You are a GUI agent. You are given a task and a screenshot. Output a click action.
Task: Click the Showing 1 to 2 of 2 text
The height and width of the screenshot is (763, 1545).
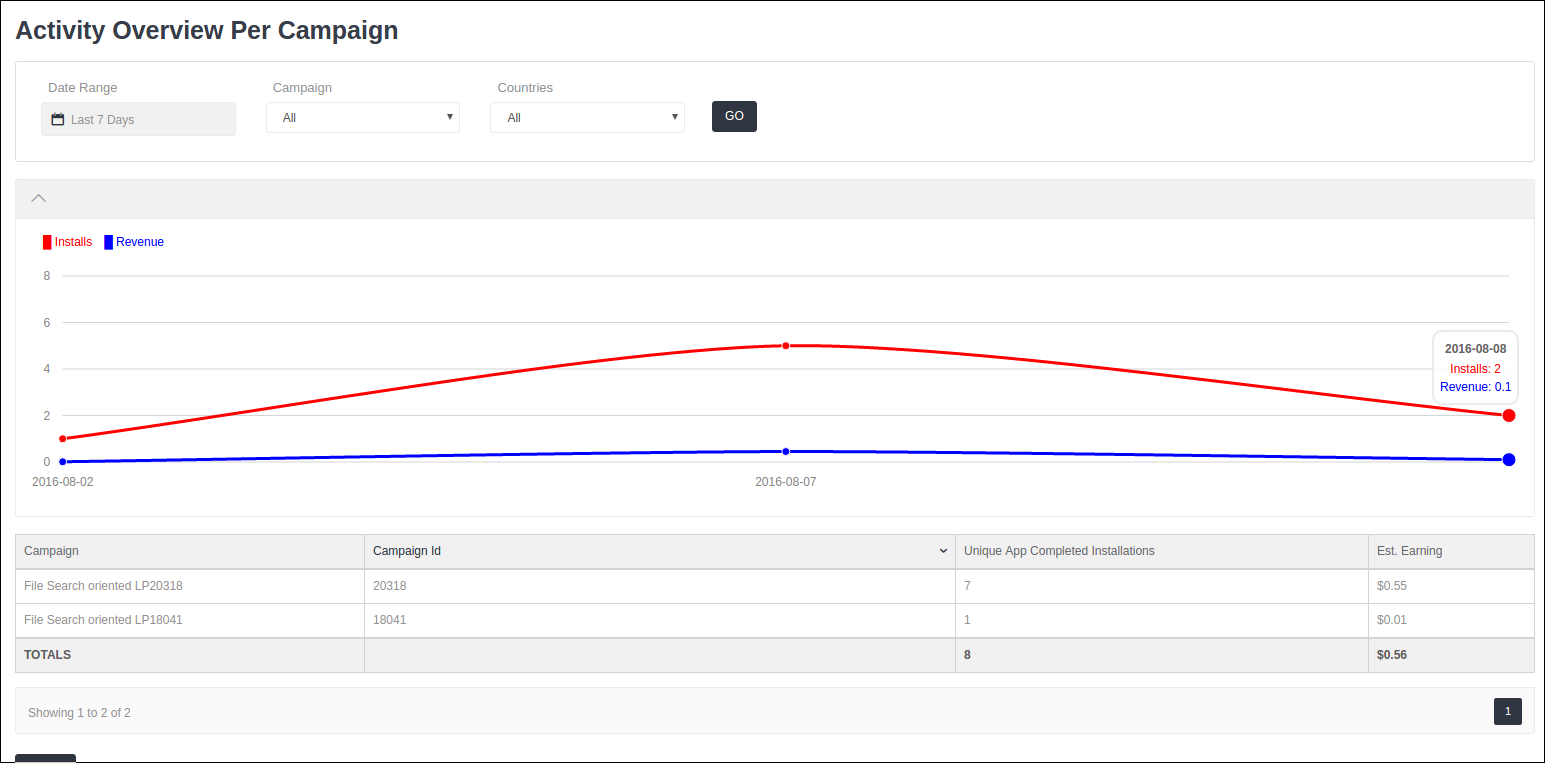click(79, 713)
